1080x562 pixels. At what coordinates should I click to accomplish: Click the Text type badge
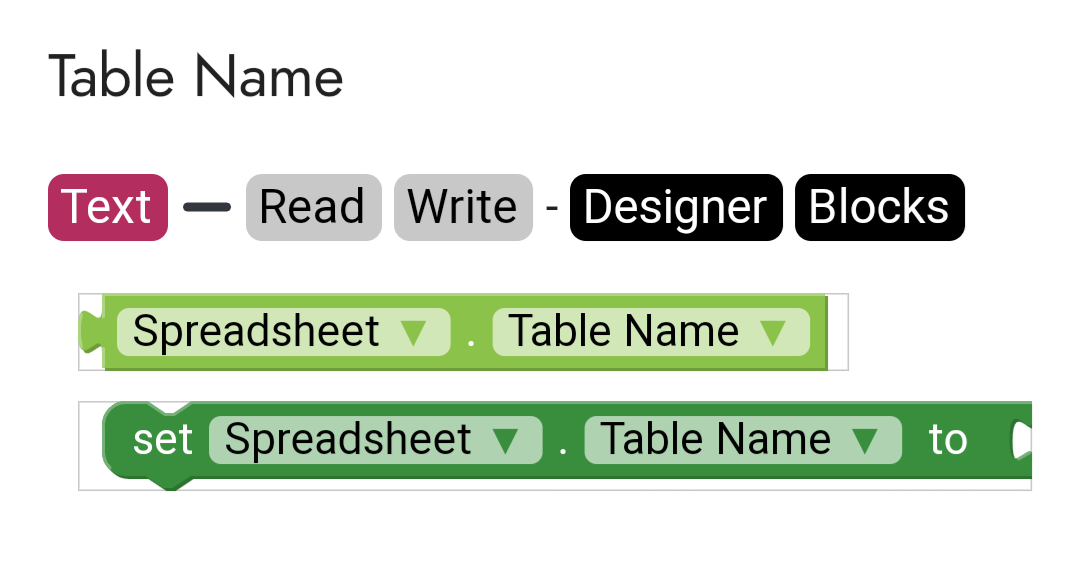[x=107, y=207]
